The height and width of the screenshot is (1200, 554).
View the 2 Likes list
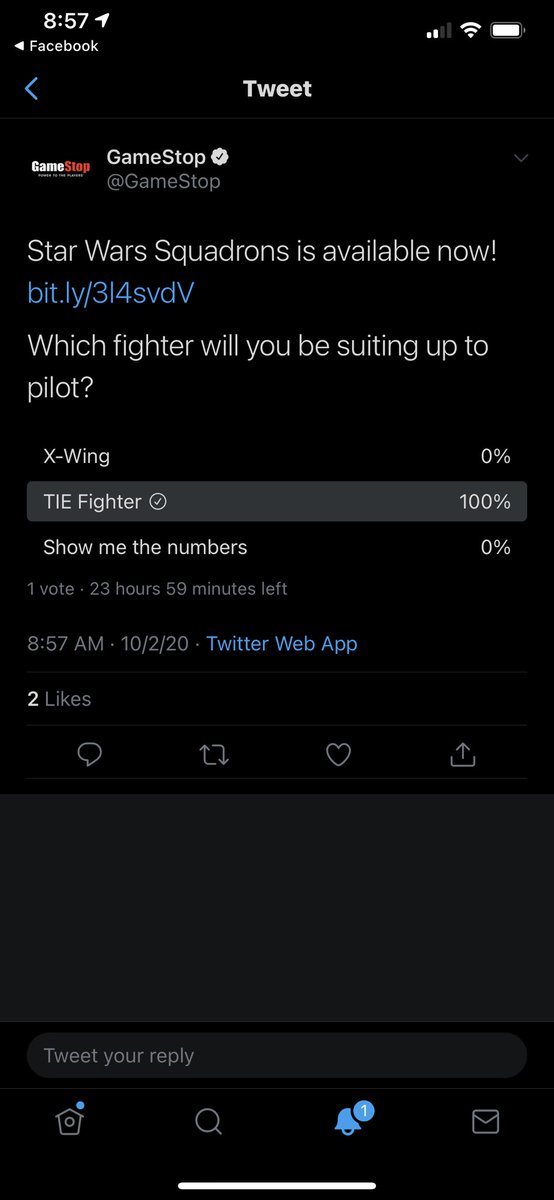point(59,699)
